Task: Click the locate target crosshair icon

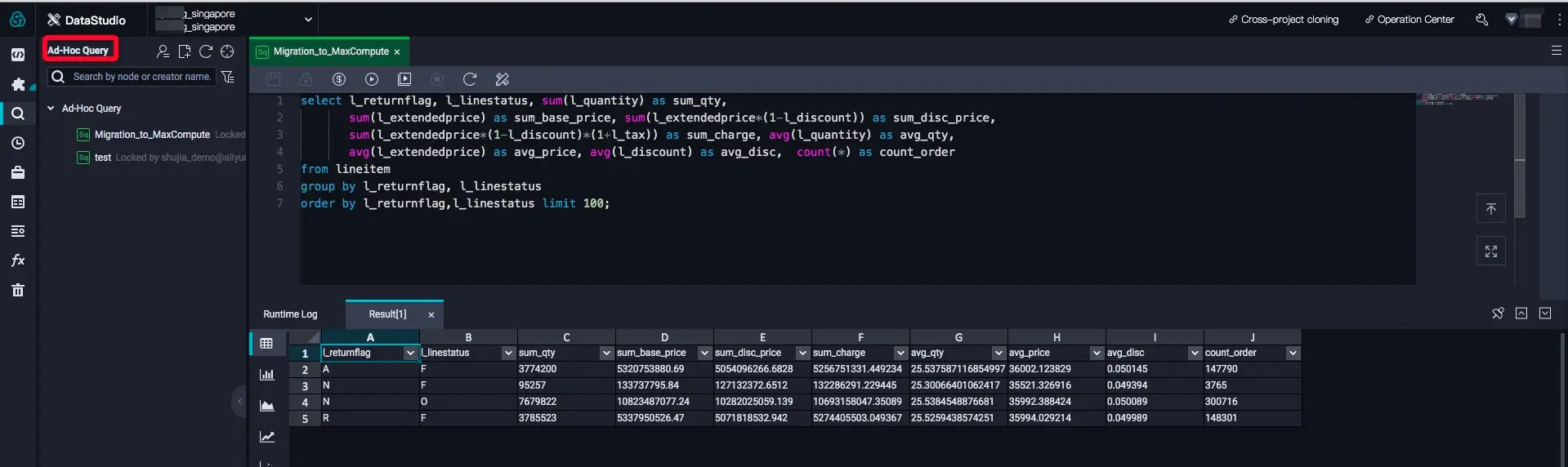Action: [227, 51]
